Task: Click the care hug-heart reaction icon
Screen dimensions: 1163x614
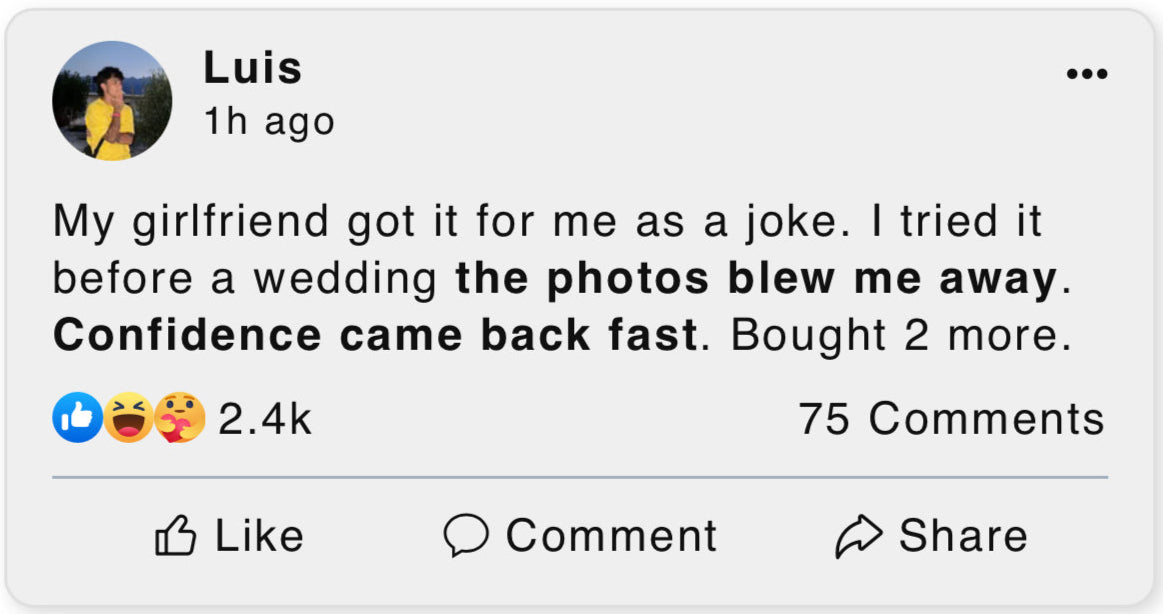Action: 180,418
